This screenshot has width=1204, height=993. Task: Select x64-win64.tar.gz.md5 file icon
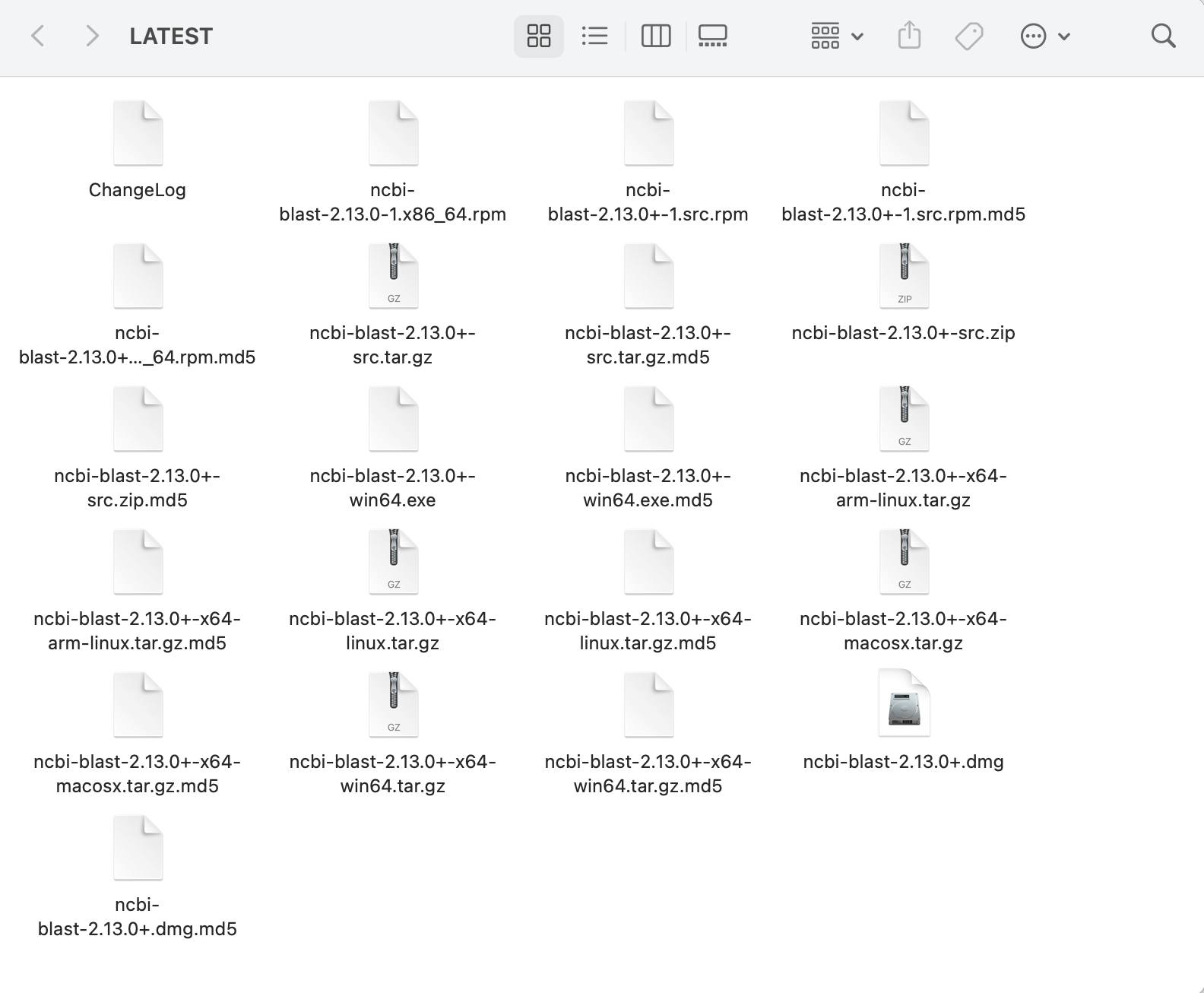[648, 705]
